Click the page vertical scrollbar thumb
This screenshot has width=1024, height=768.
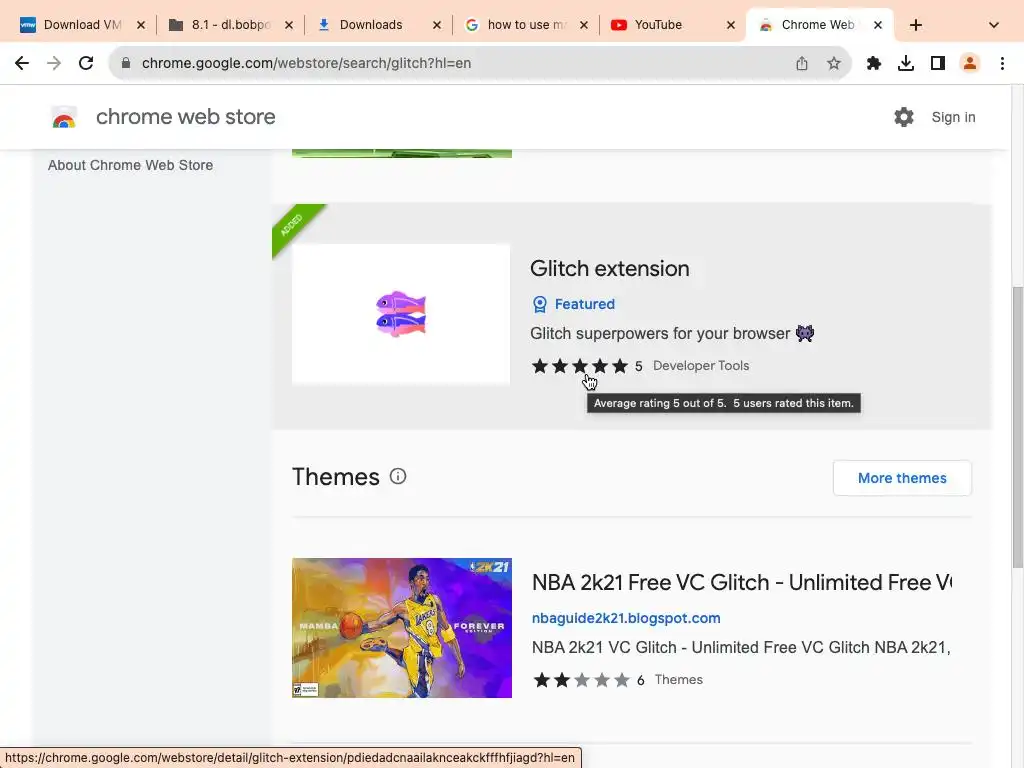pyautogui.click(x=1017, y=428)
